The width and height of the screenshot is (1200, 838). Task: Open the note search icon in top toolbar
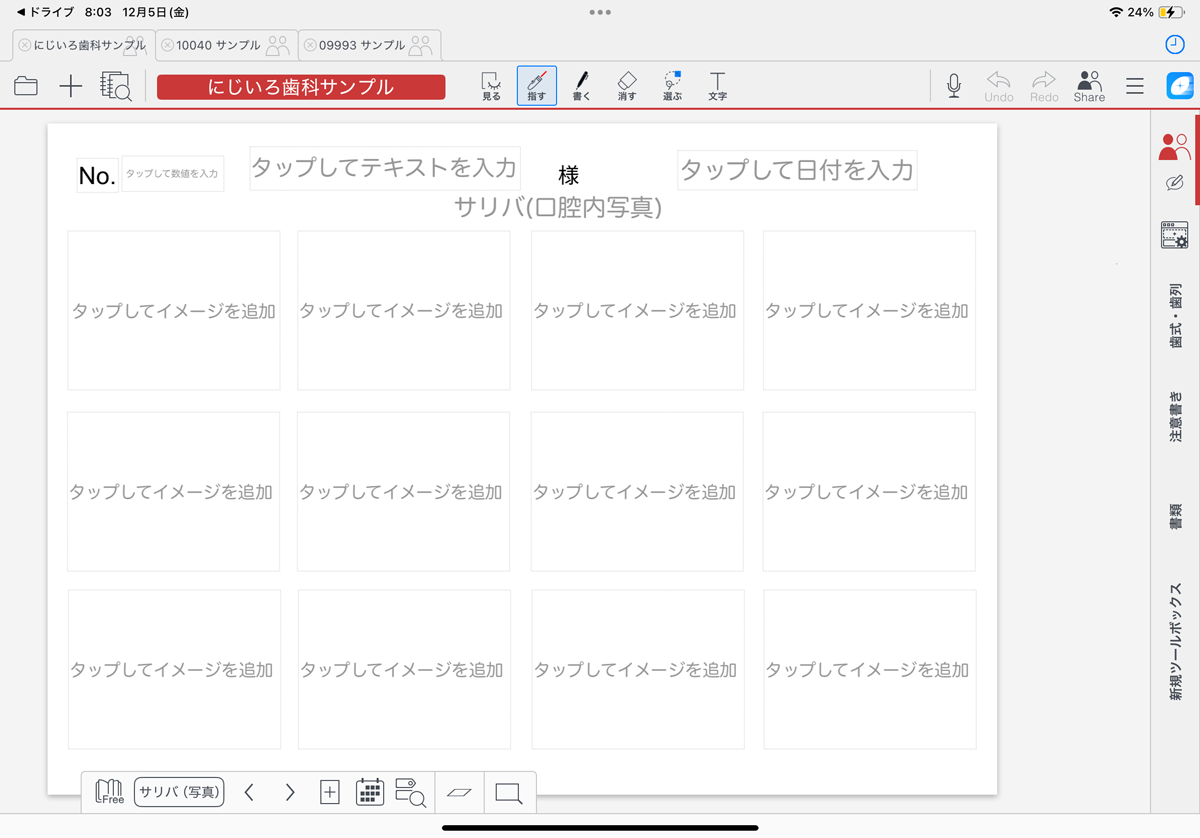pos(116,87)
